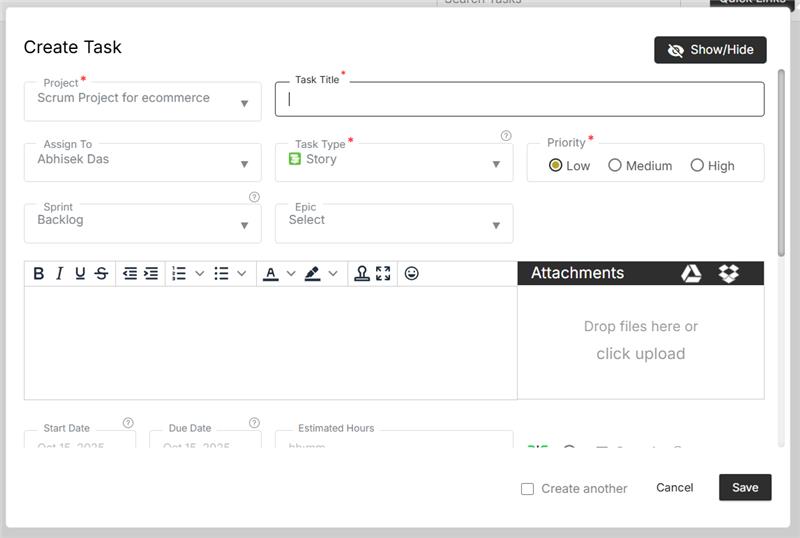Attach file from Google Drive

[691, 273]
